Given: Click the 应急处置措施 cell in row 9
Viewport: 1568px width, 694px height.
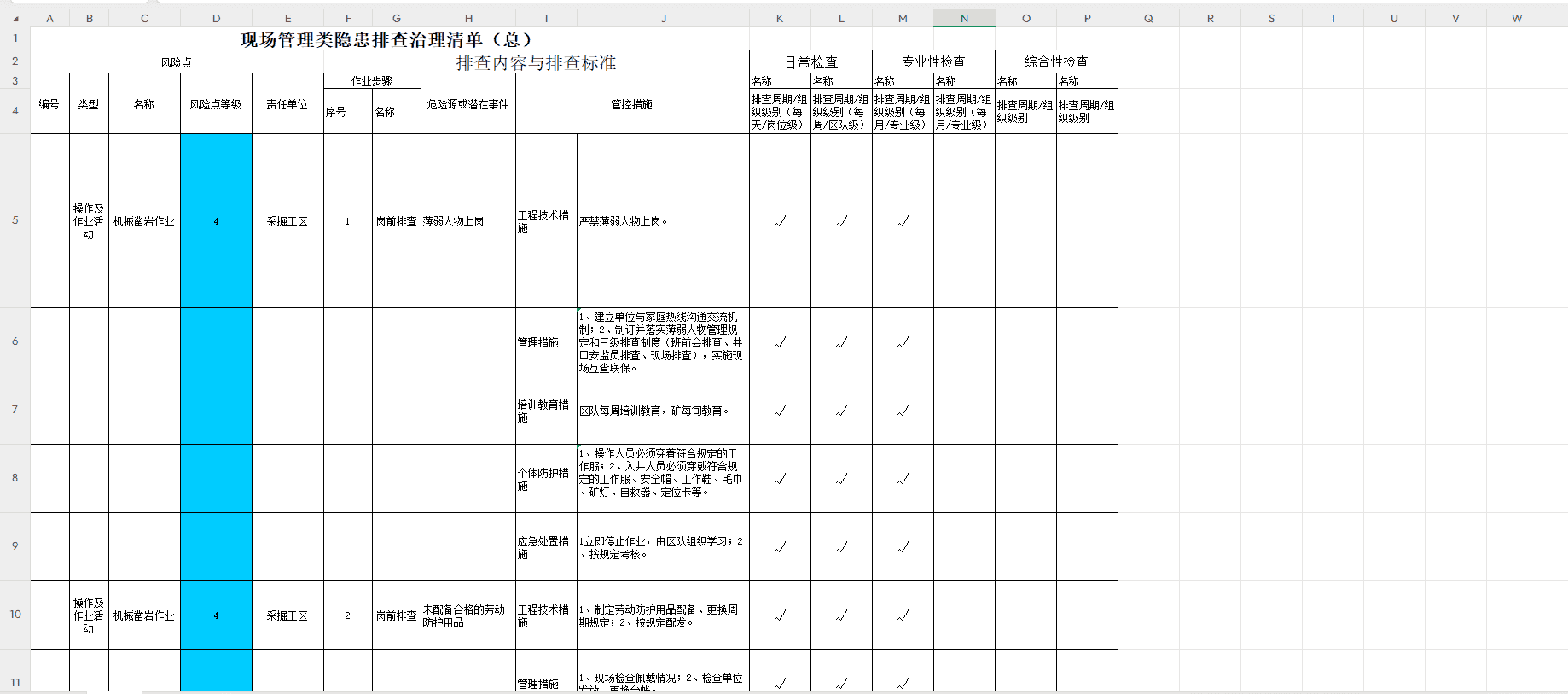Looking at the screenshot, I should coord(546,547).
